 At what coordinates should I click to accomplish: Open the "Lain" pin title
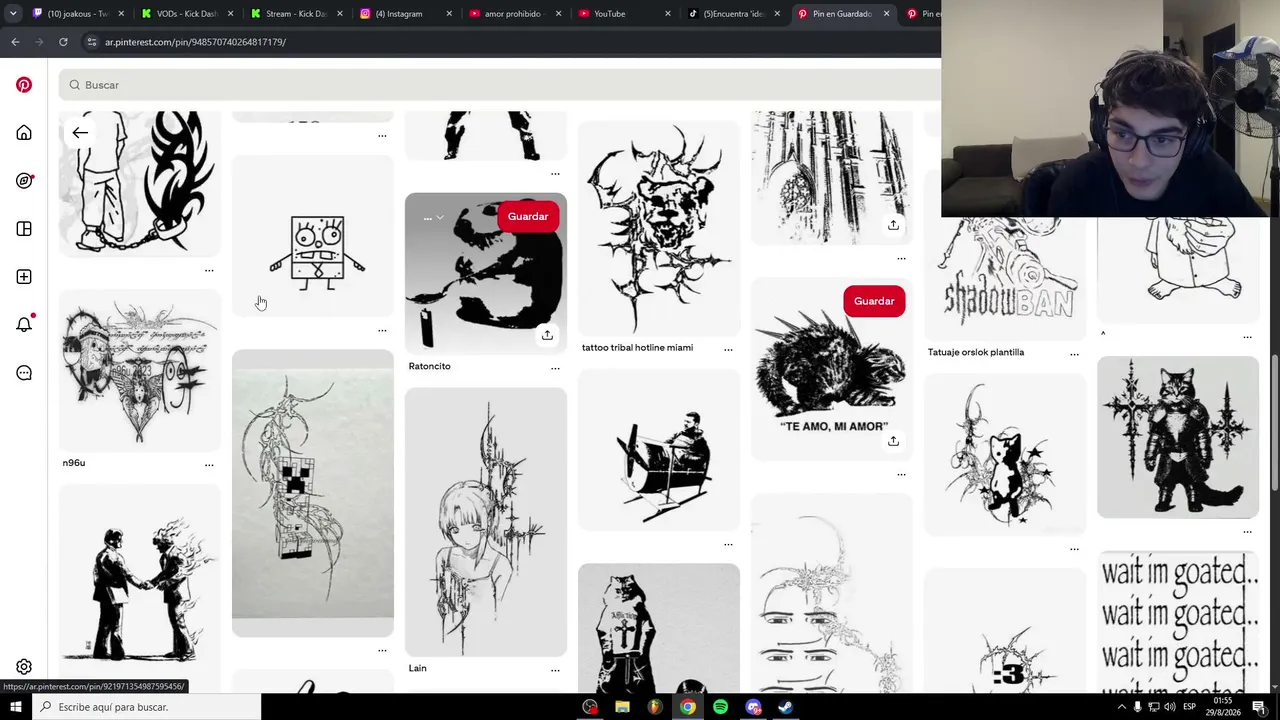[x=418, y=668]
